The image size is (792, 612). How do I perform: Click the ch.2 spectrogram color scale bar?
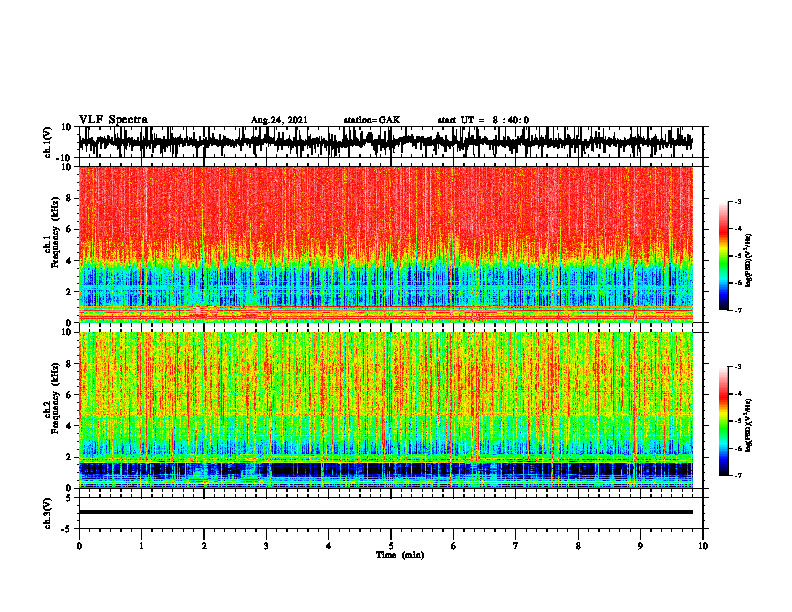723,421
